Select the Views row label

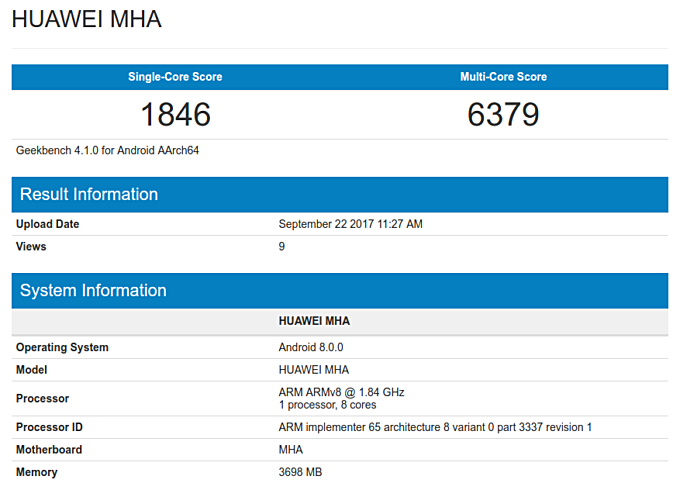coord(31,246)
